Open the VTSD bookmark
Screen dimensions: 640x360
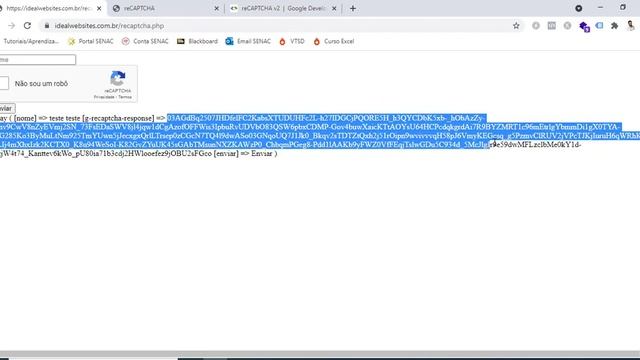(292, 41)
